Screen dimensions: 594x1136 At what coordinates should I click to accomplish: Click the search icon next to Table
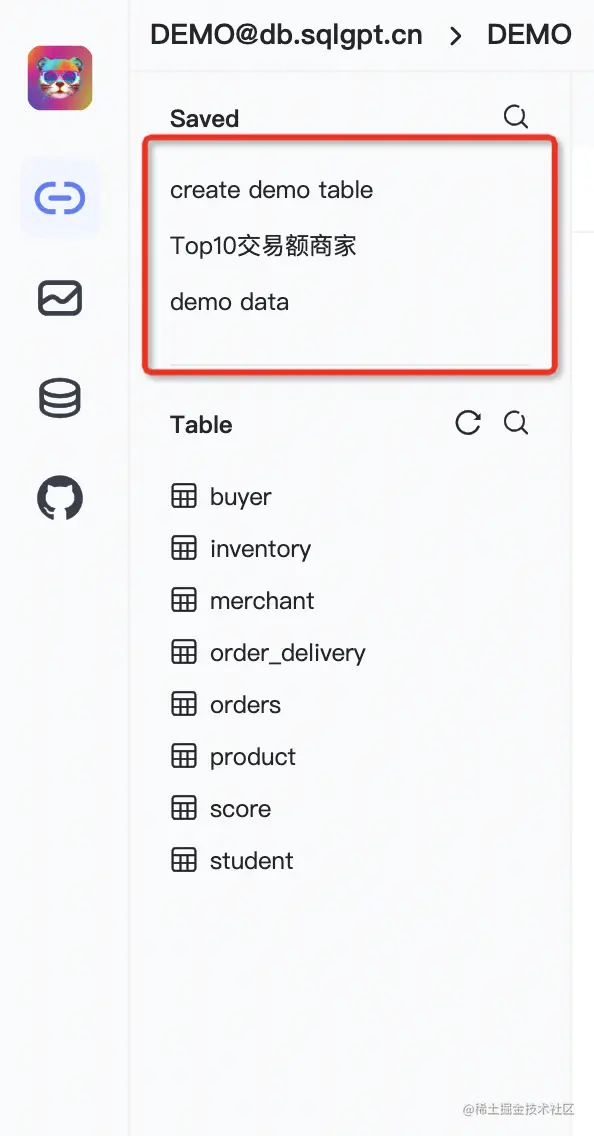coord(516,423)
